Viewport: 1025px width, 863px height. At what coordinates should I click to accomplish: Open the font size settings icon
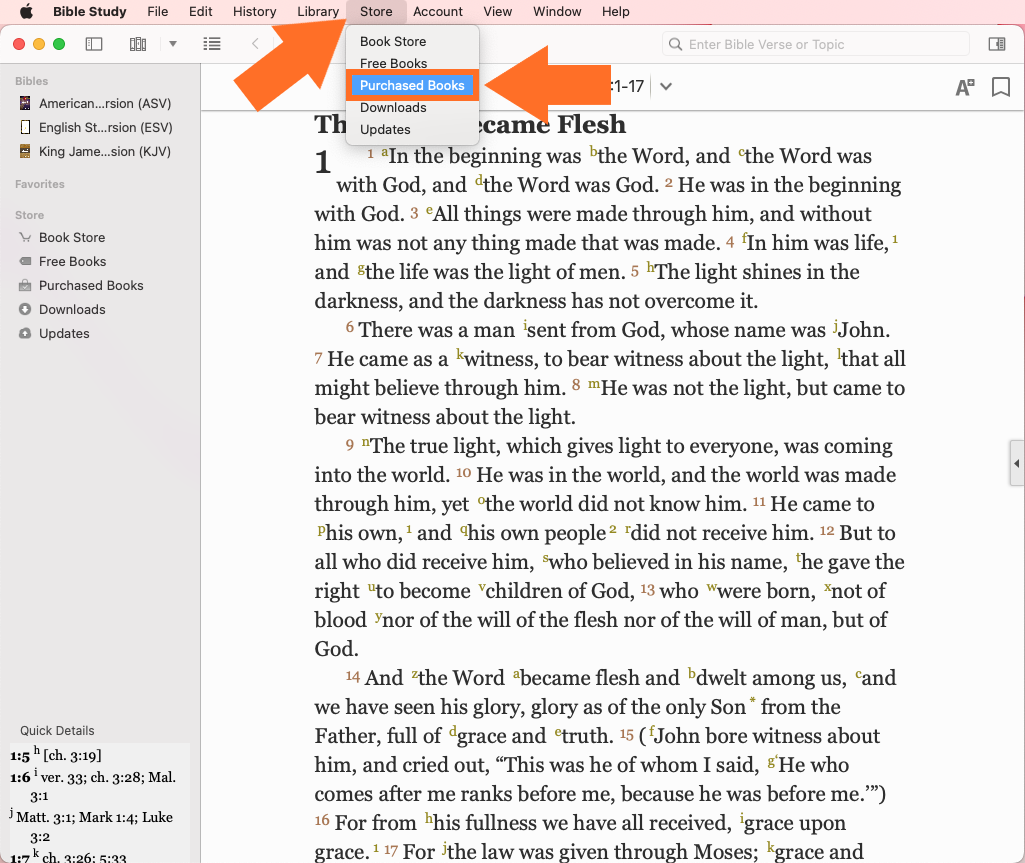pyautogui.click(x=964, y=87)
